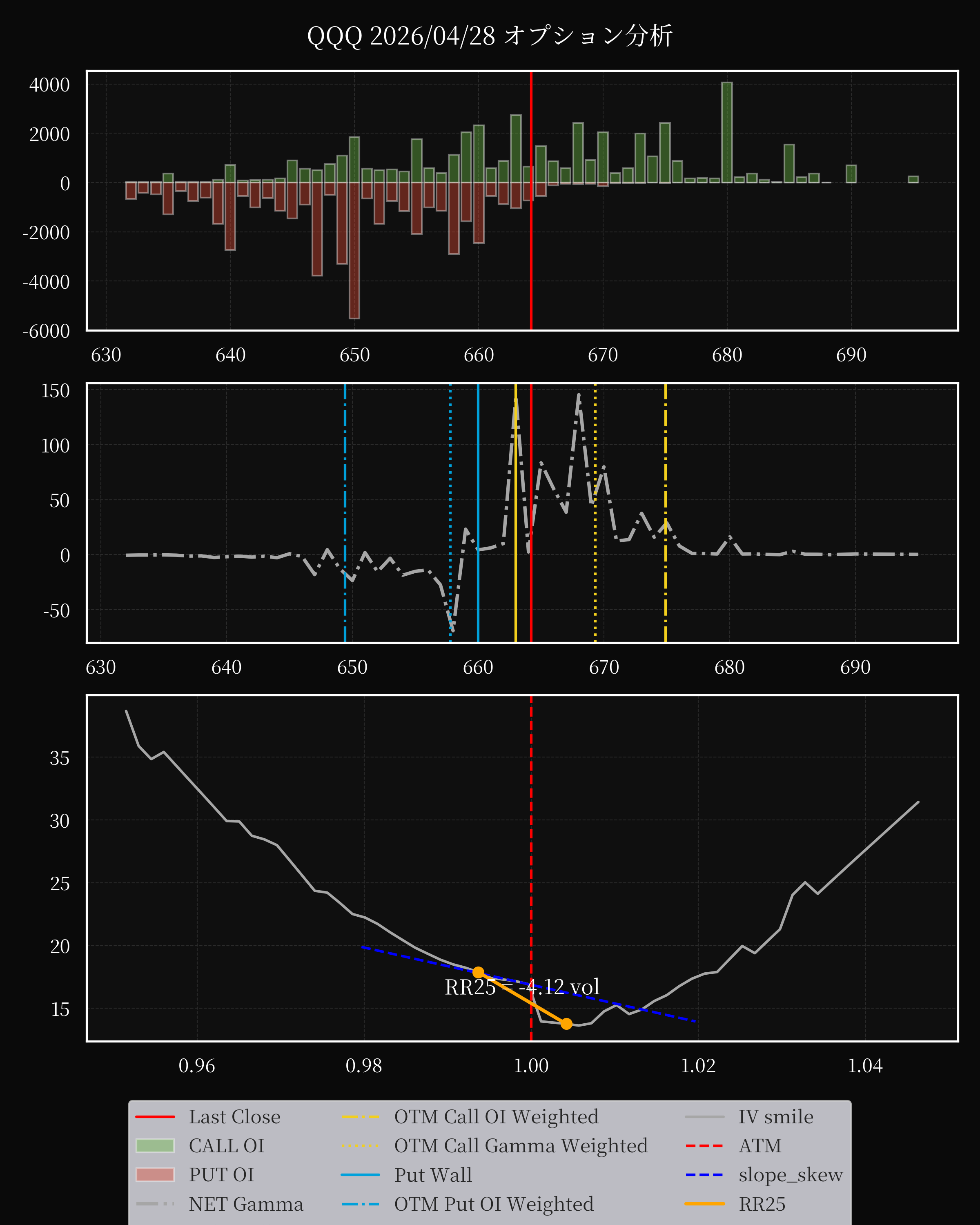The height and width of the screenshot is (1225, 980).
Task: Click the RR25 legend label
Action: click(x=762, y=1204)
